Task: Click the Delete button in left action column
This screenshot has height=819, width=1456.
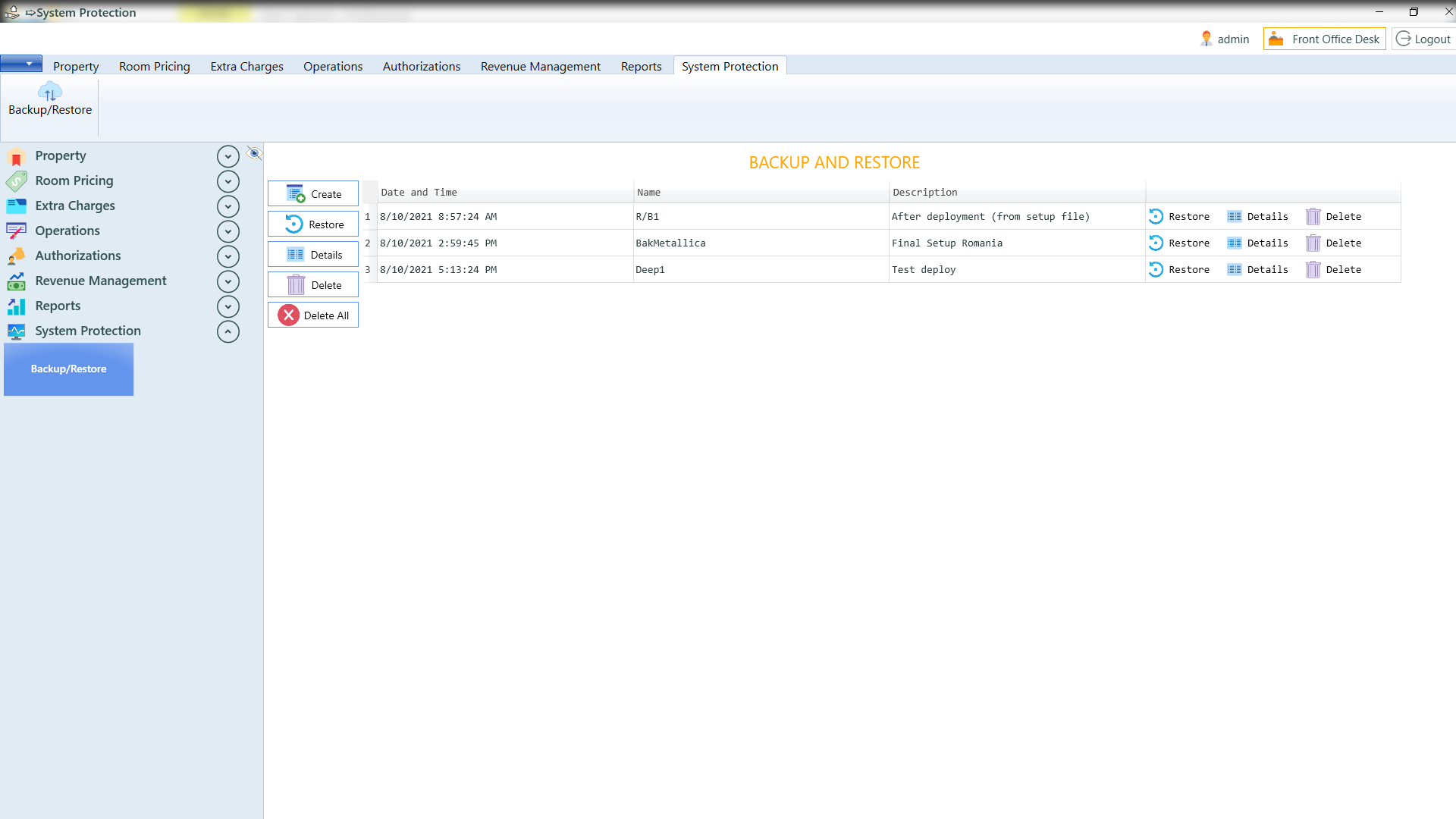Action: pyautogui.click(x=313, y=284)
